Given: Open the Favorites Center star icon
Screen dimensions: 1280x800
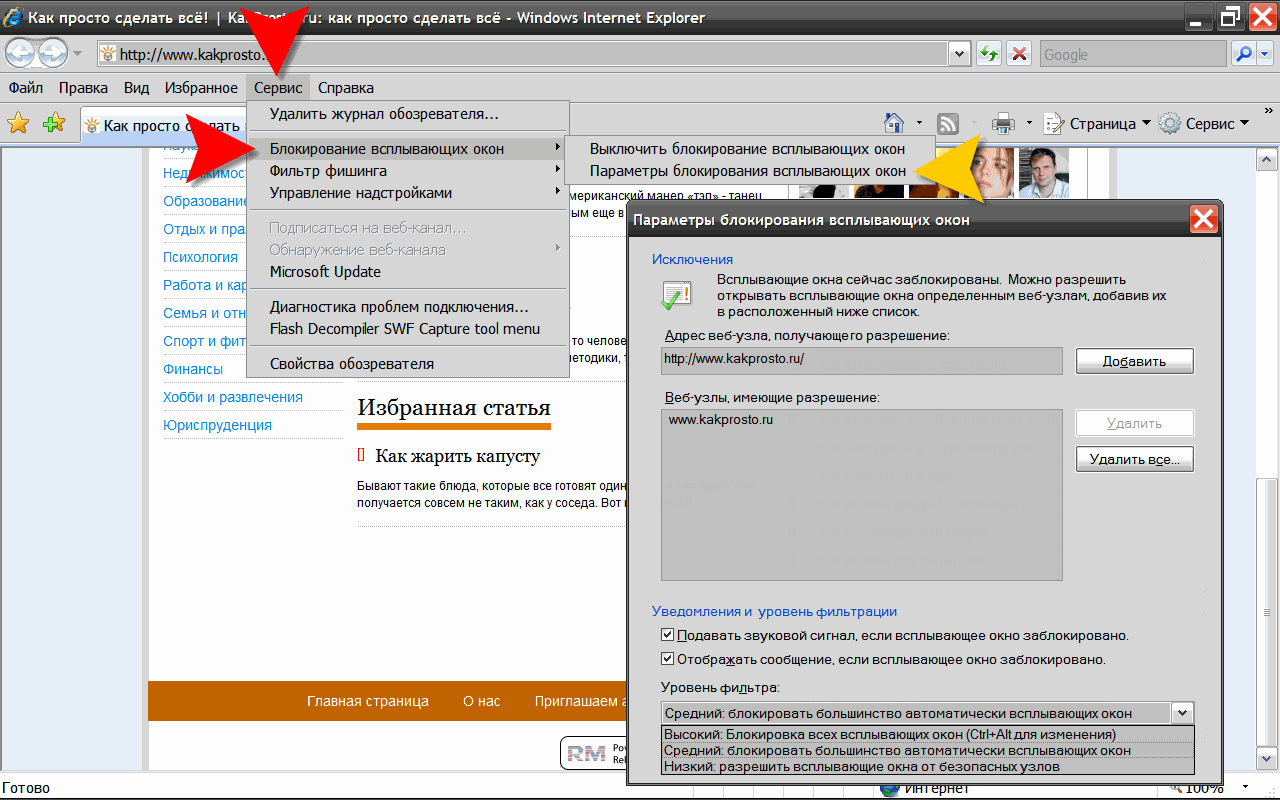Looking at the screenshot, I should [x=18, y=123].
